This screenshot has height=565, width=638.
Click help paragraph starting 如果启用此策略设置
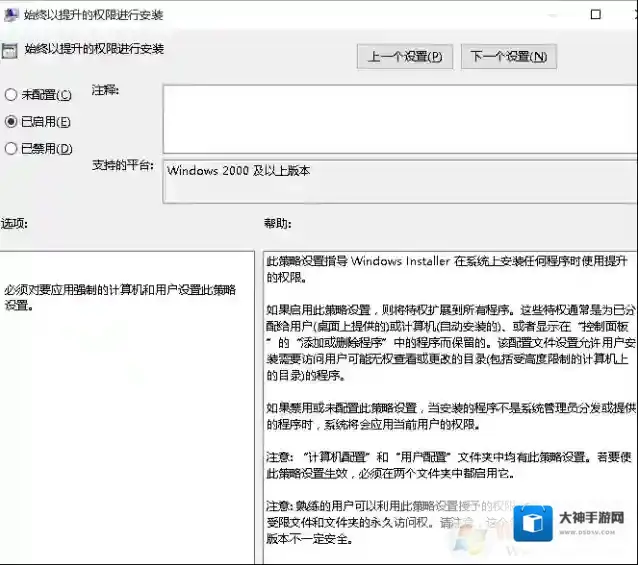point(450,342)
